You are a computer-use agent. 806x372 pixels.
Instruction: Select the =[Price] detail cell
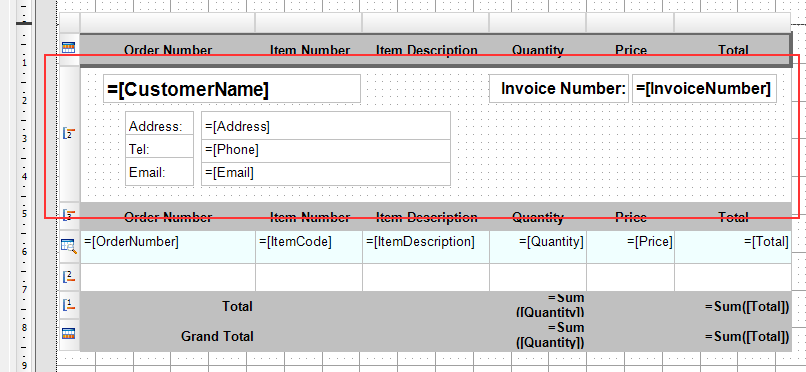[630, 247]
